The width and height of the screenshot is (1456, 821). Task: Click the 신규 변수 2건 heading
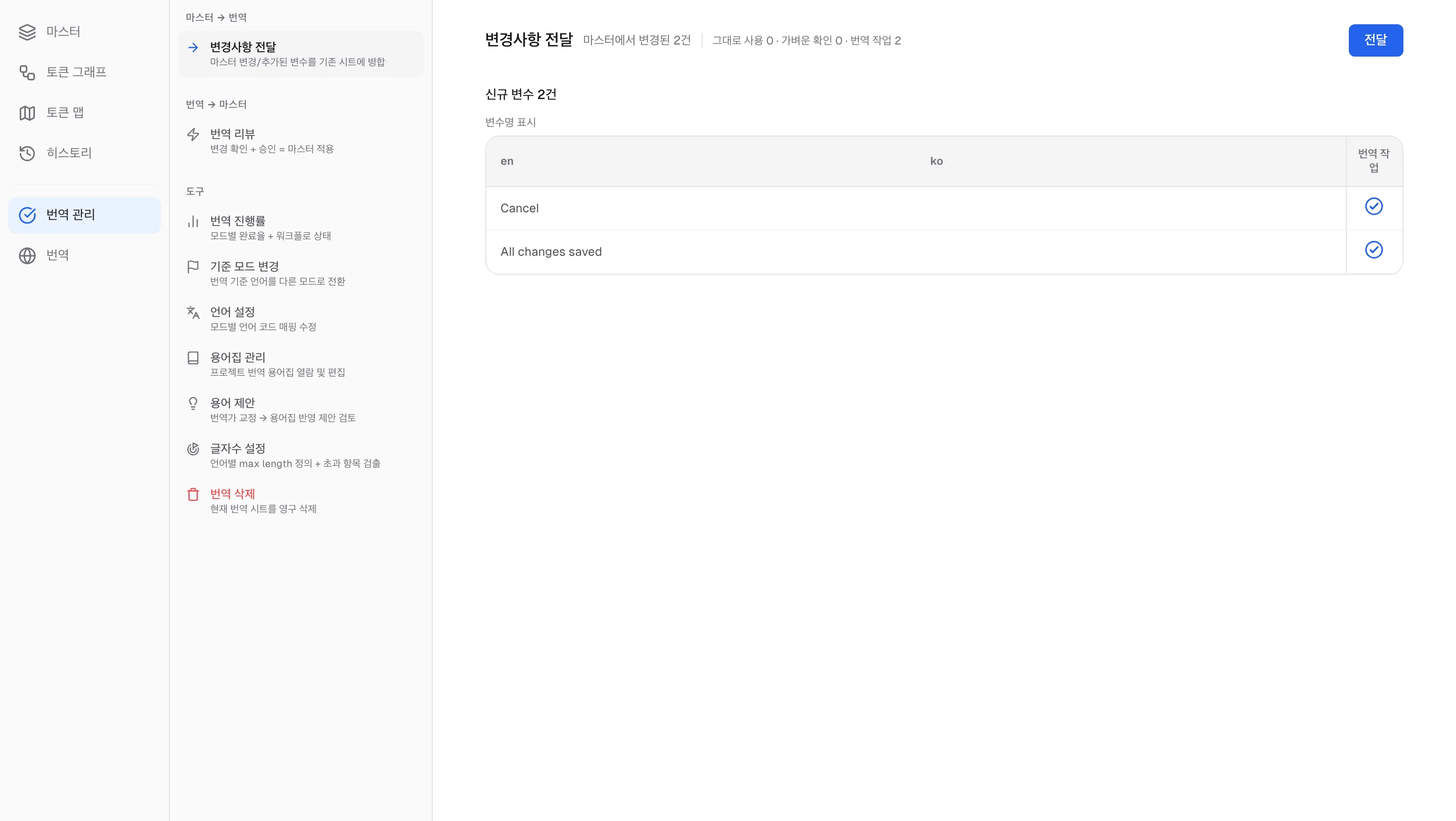(521, 95)
